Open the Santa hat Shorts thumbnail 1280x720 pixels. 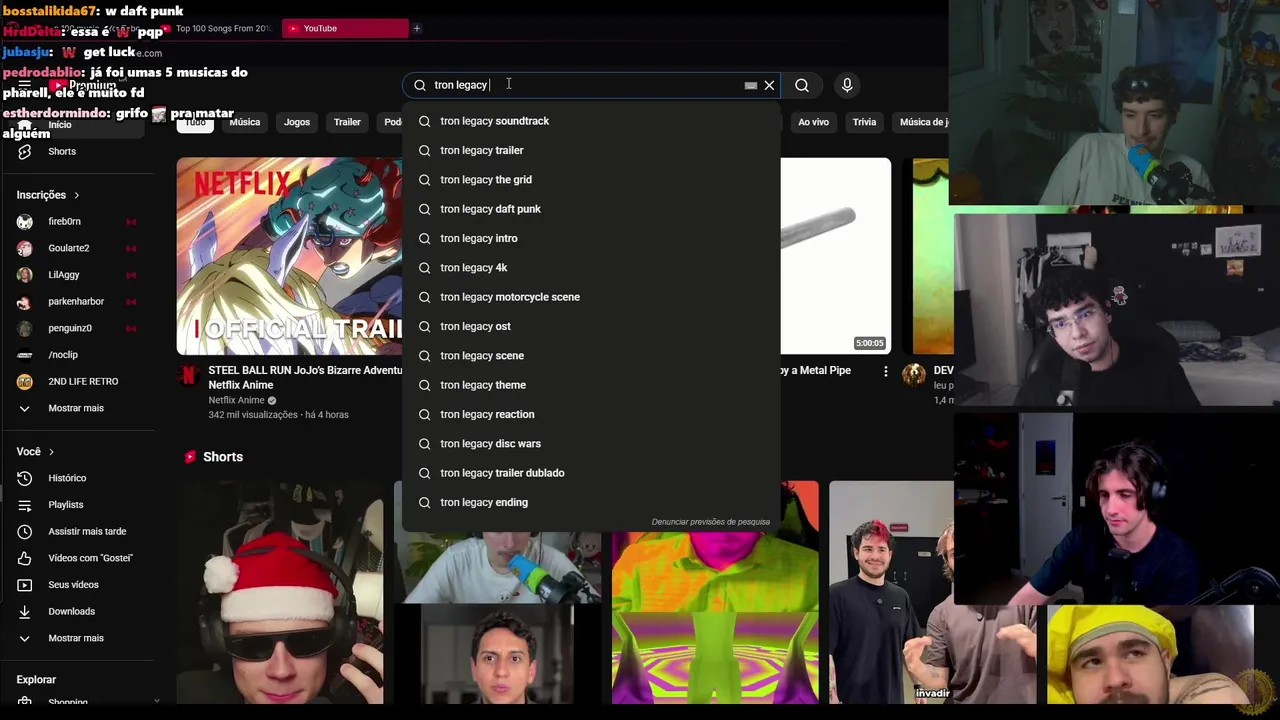pyautogui.click(x=281, y=592)
